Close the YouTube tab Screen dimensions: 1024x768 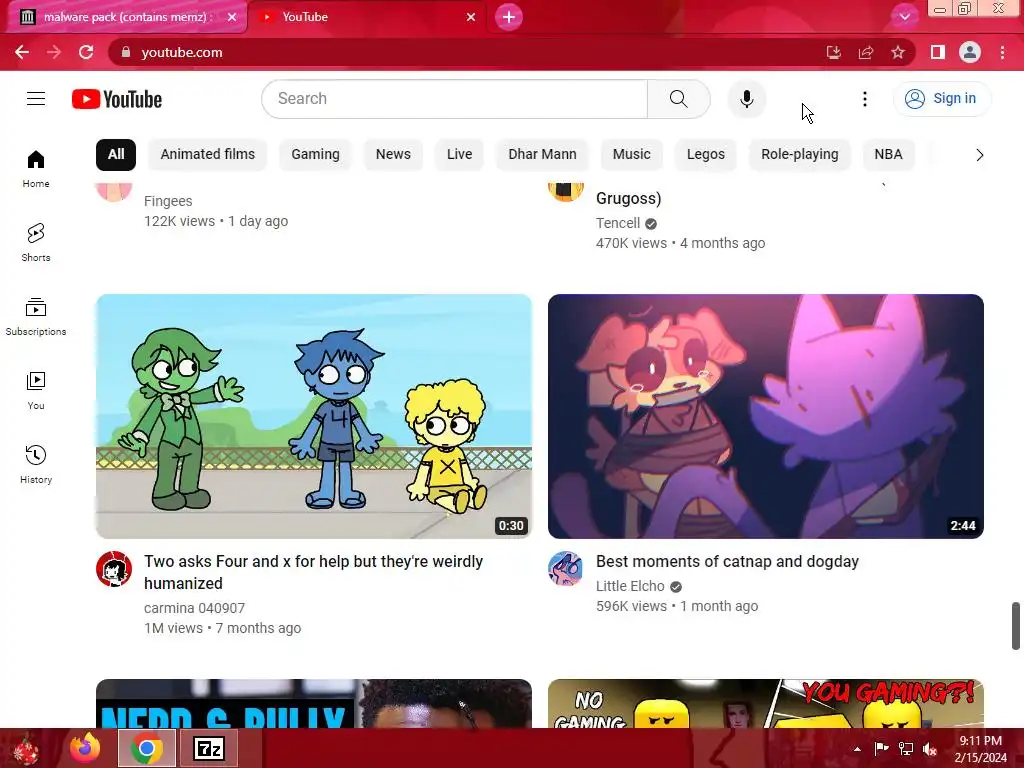[x=471, y=17]
